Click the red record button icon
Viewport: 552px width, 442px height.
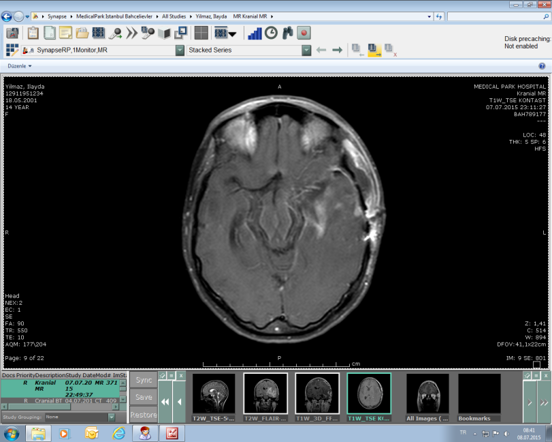304,33
